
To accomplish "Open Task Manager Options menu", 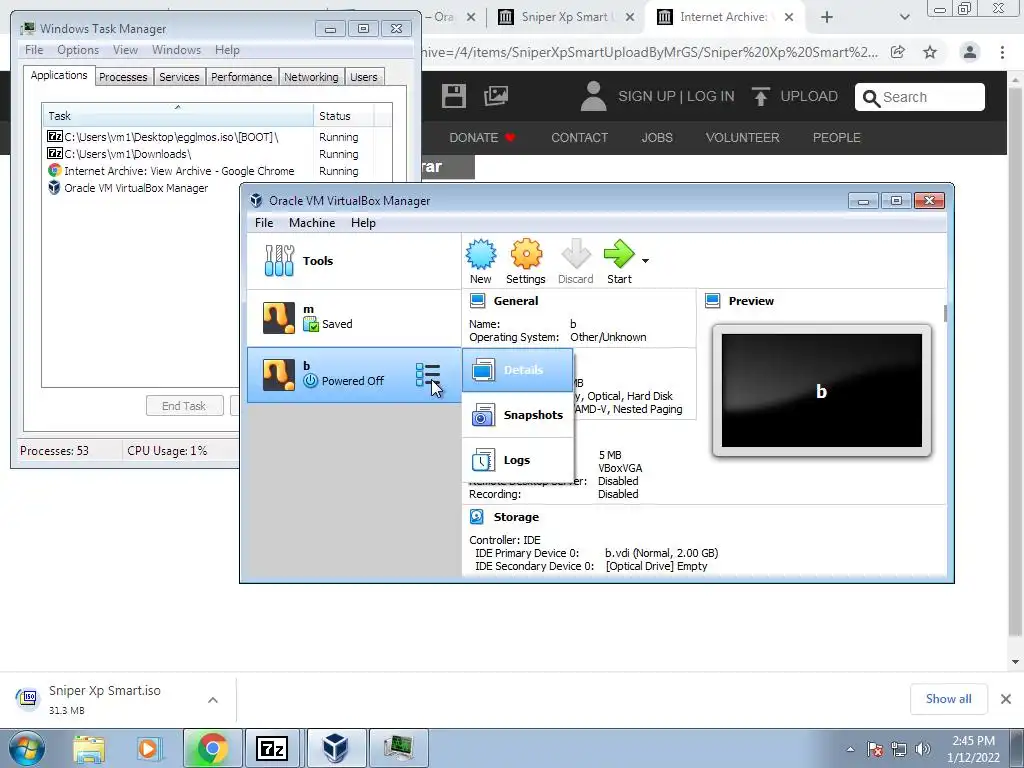I will pos(78,50).
